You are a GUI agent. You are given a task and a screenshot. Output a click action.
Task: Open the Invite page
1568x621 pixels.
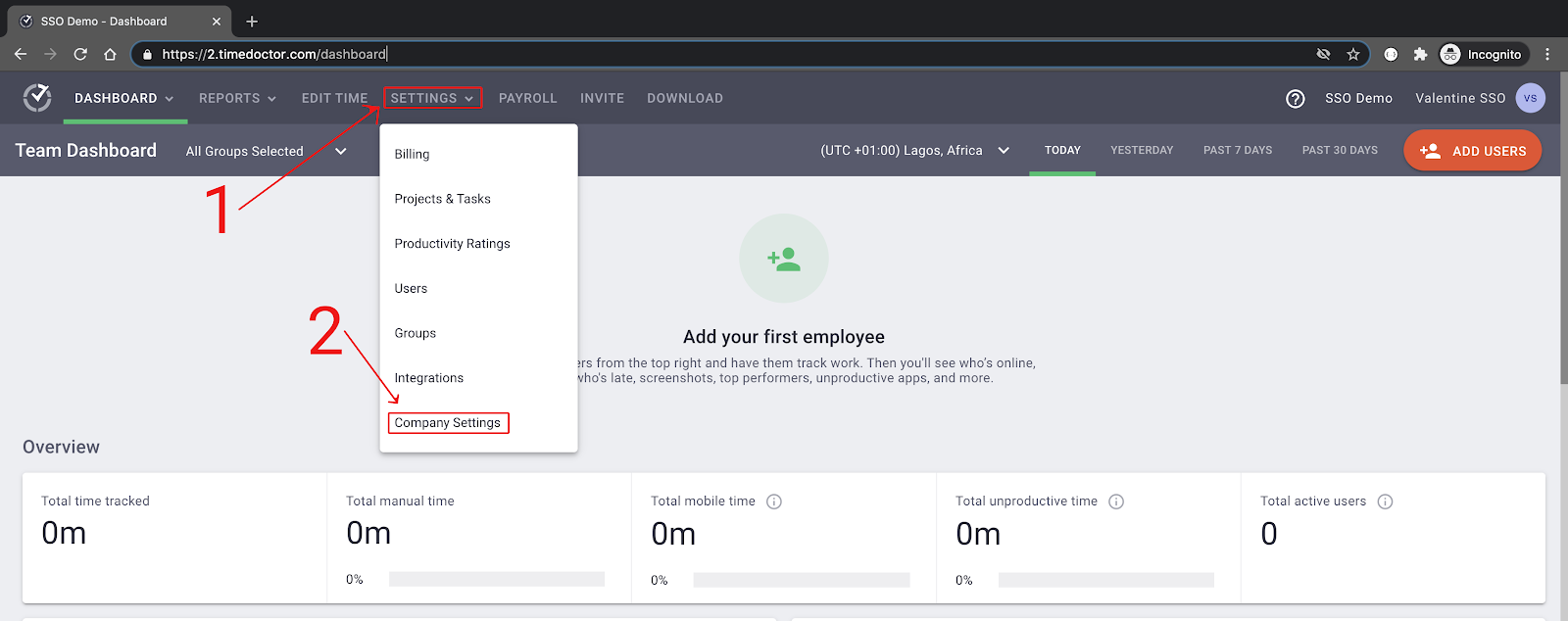click(602, 98)
